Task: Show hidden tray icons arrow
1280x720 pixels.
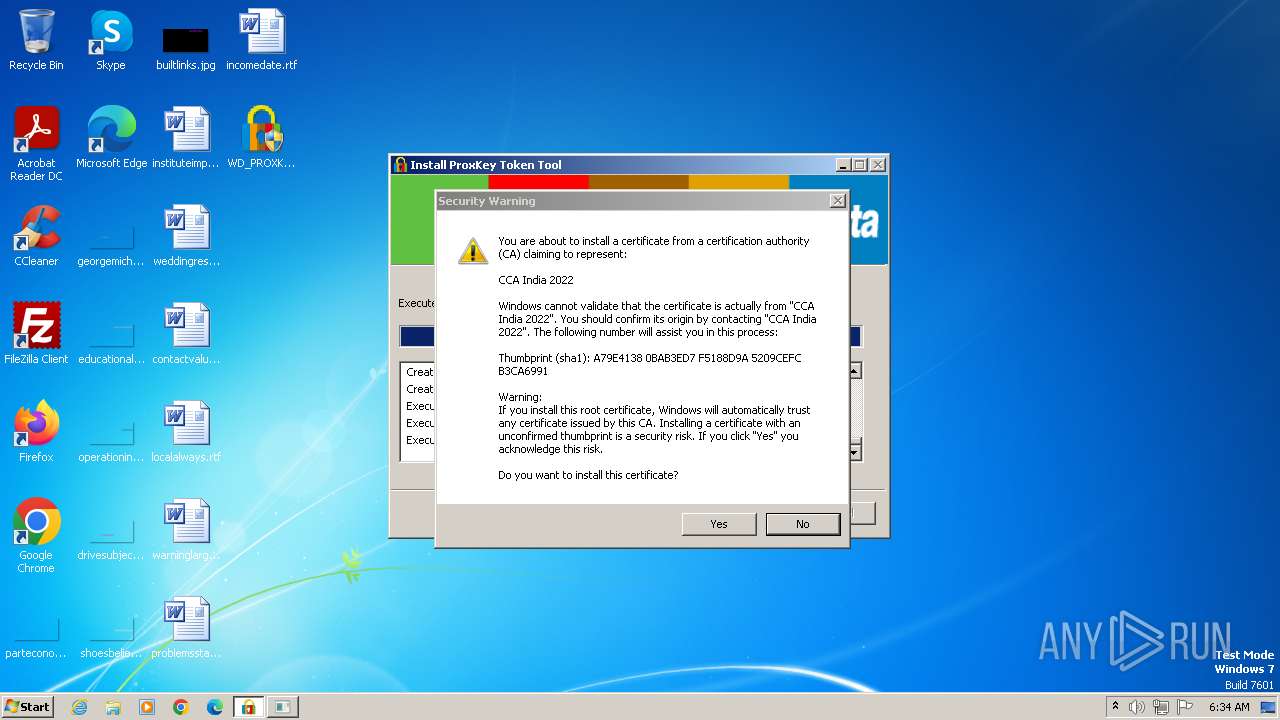Action: 1116,707
